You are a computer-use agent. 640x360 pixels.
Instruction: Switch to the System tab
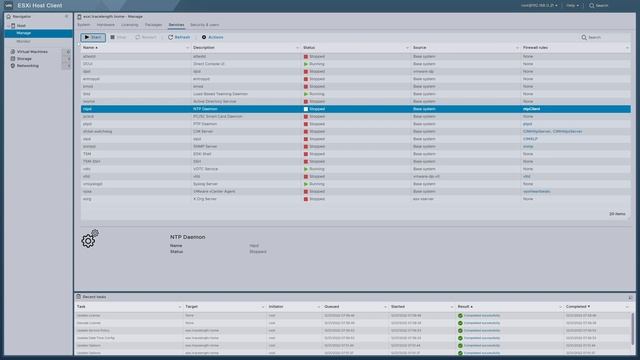click(84, 25)
